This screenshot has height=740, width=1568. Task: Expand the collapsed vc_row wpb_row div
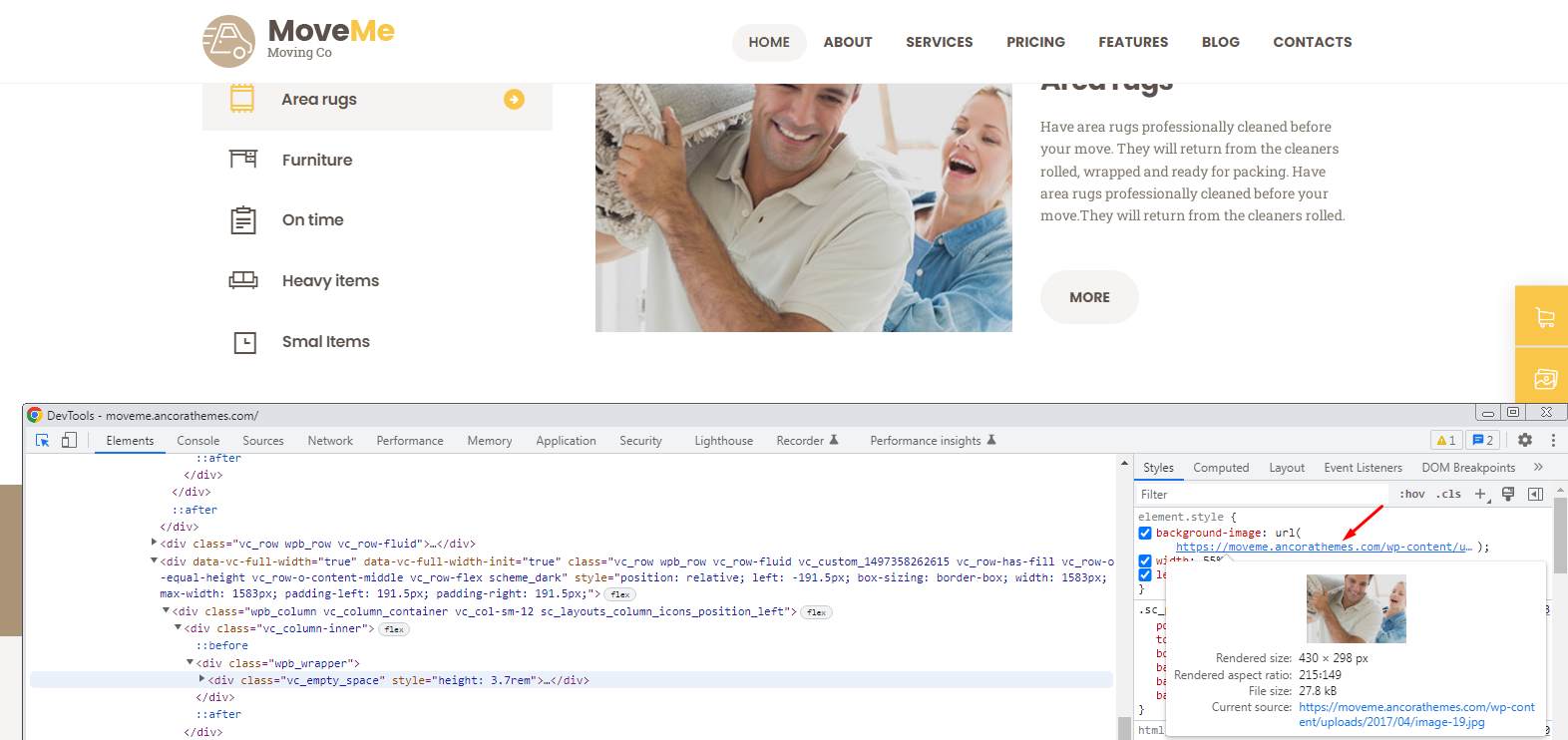pos(155,543)
